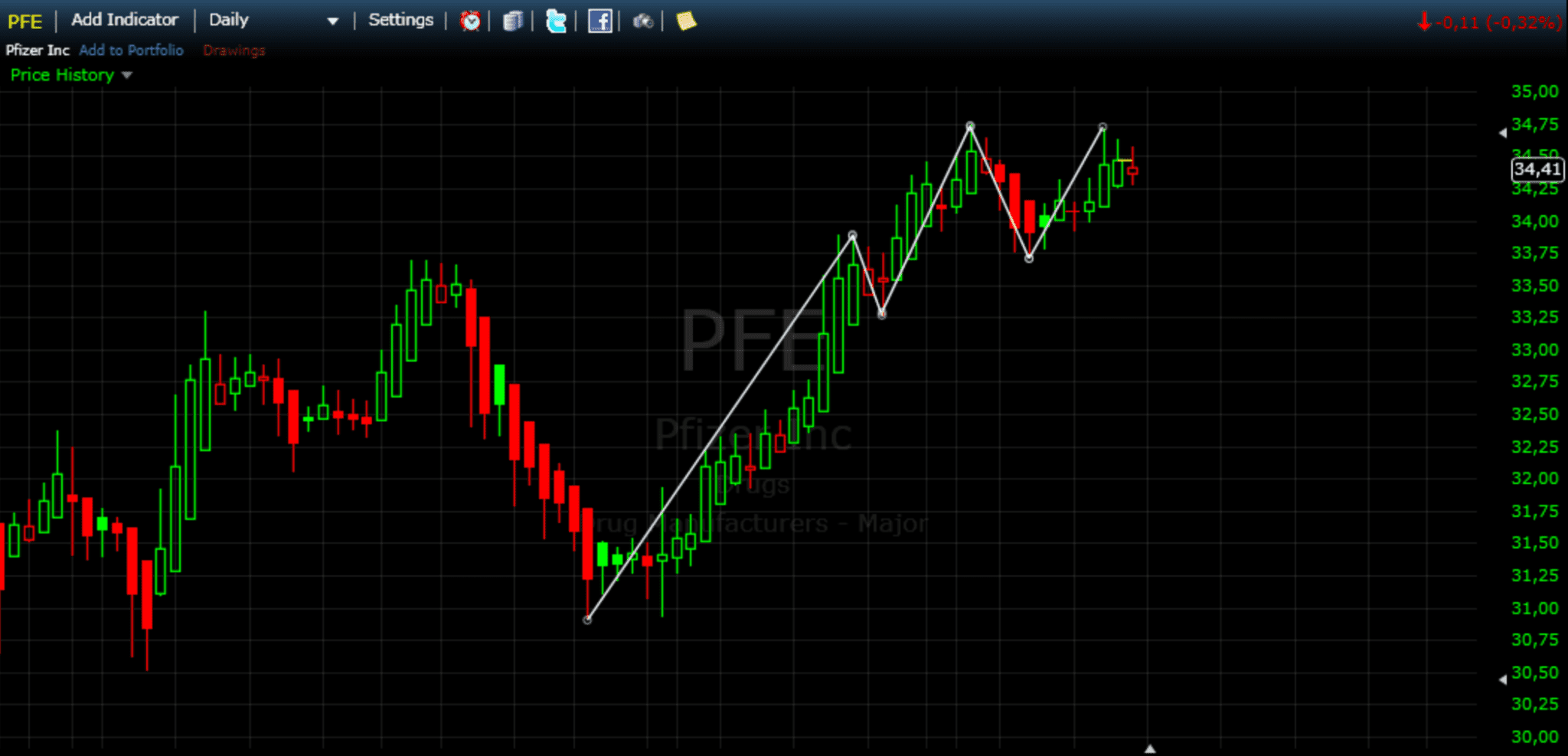1568x756 pixels.
Task: Click the 30,00 price axis label
Action: pyautogui.click(x=1534, y=737)
